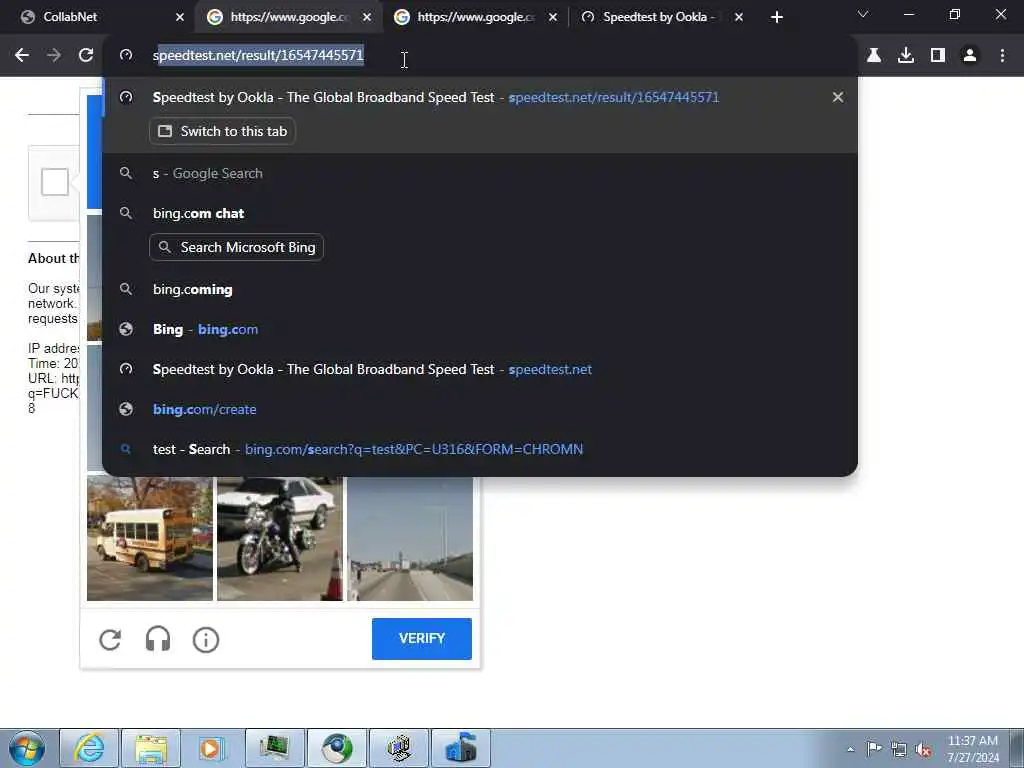Open Windows Media Player from taskbar
Viewport: 1024px width, 768px height.
click(212, 748)
